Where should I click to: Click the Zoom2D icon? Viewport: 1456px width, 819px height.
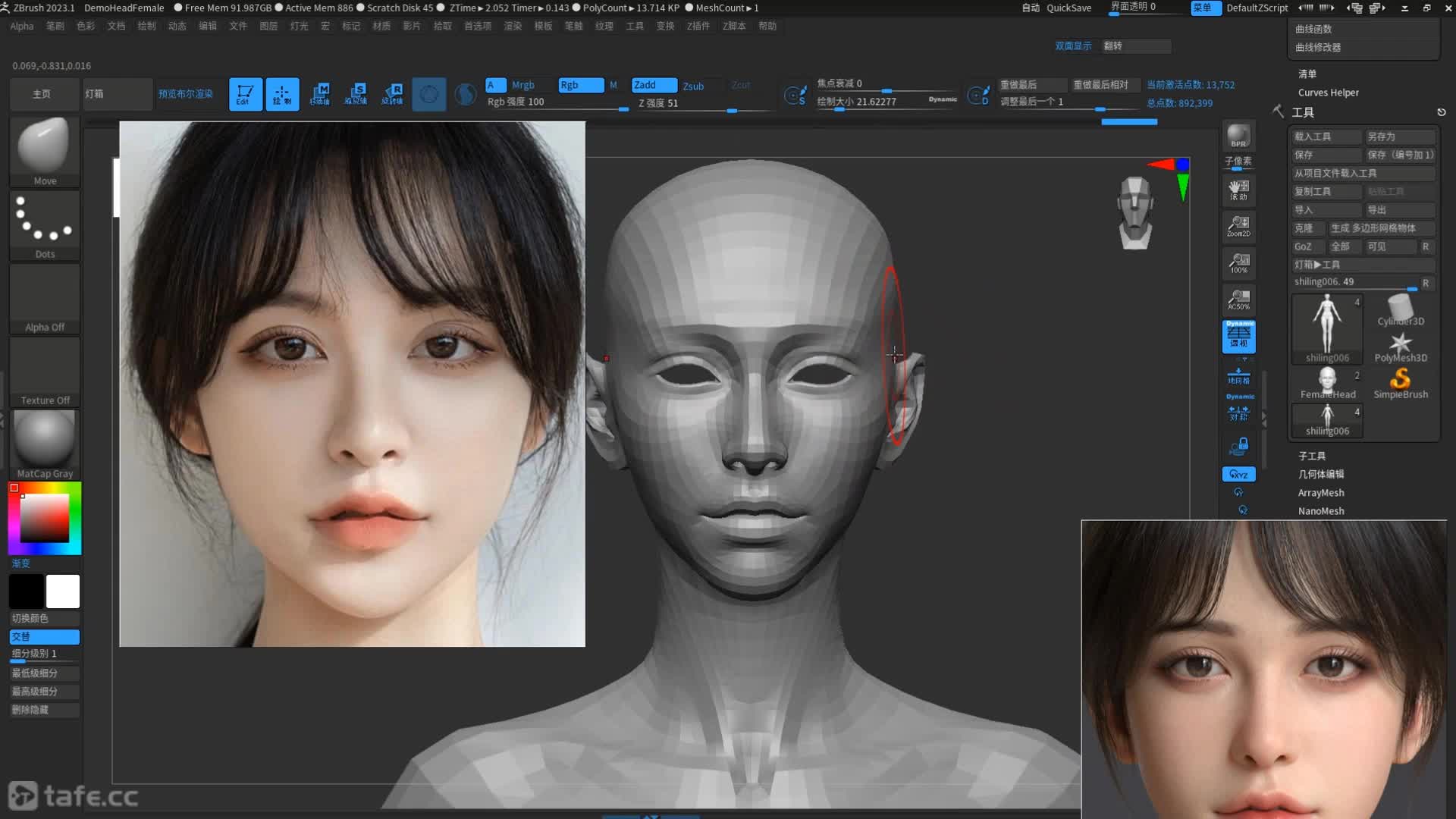(1238, 226)
